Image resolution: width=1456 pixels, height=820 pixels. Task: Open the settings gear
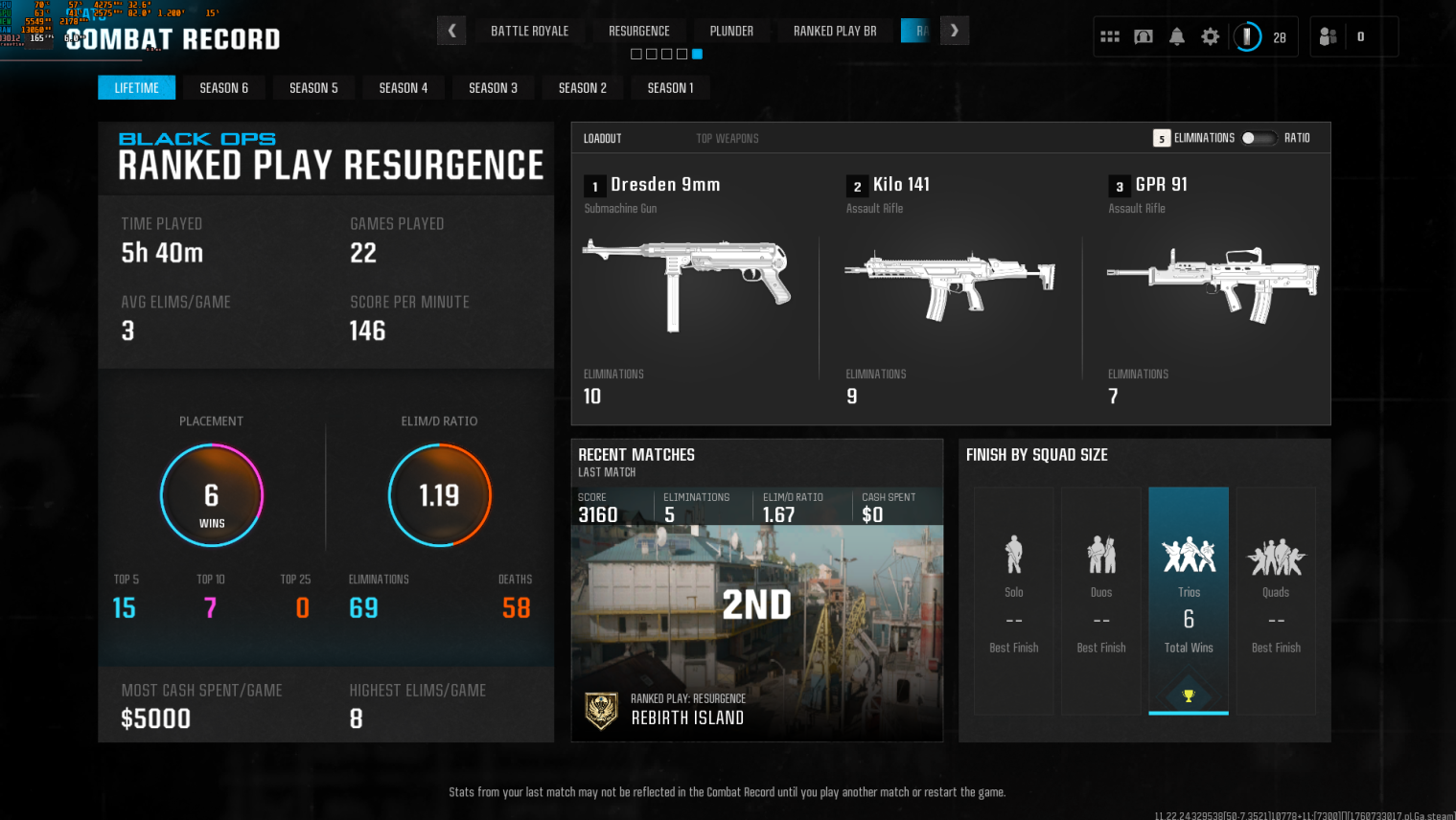point(1211,37)
